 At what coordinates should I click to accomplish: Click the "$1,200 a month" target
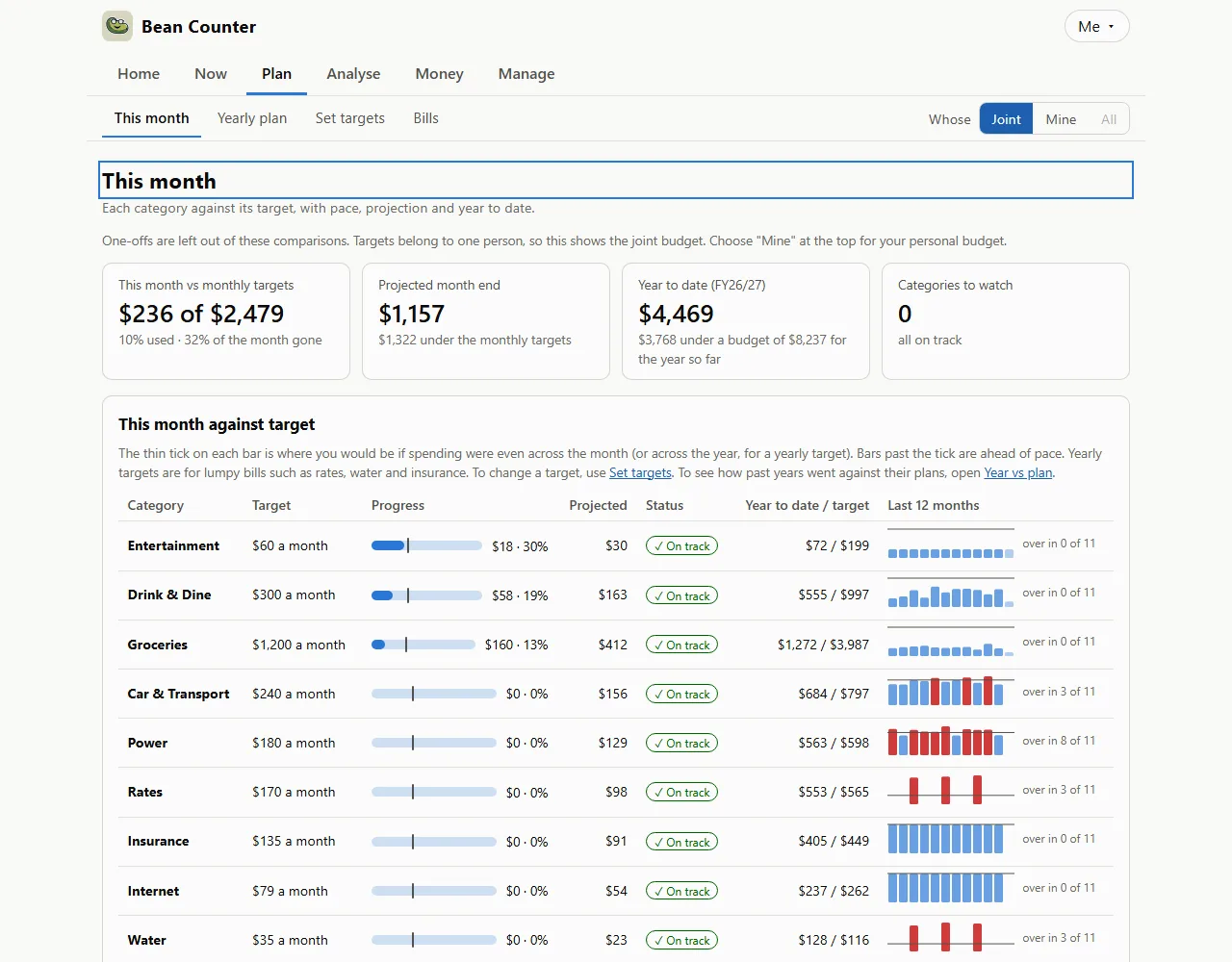[x=298, y=645]
